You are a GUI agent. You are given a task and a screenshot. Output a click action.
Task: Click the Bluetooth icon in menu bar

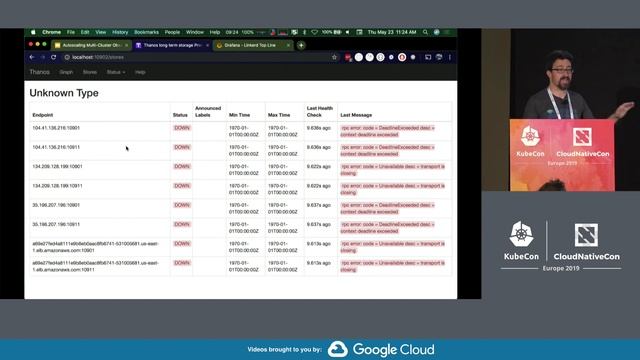(x=304, y=32)
